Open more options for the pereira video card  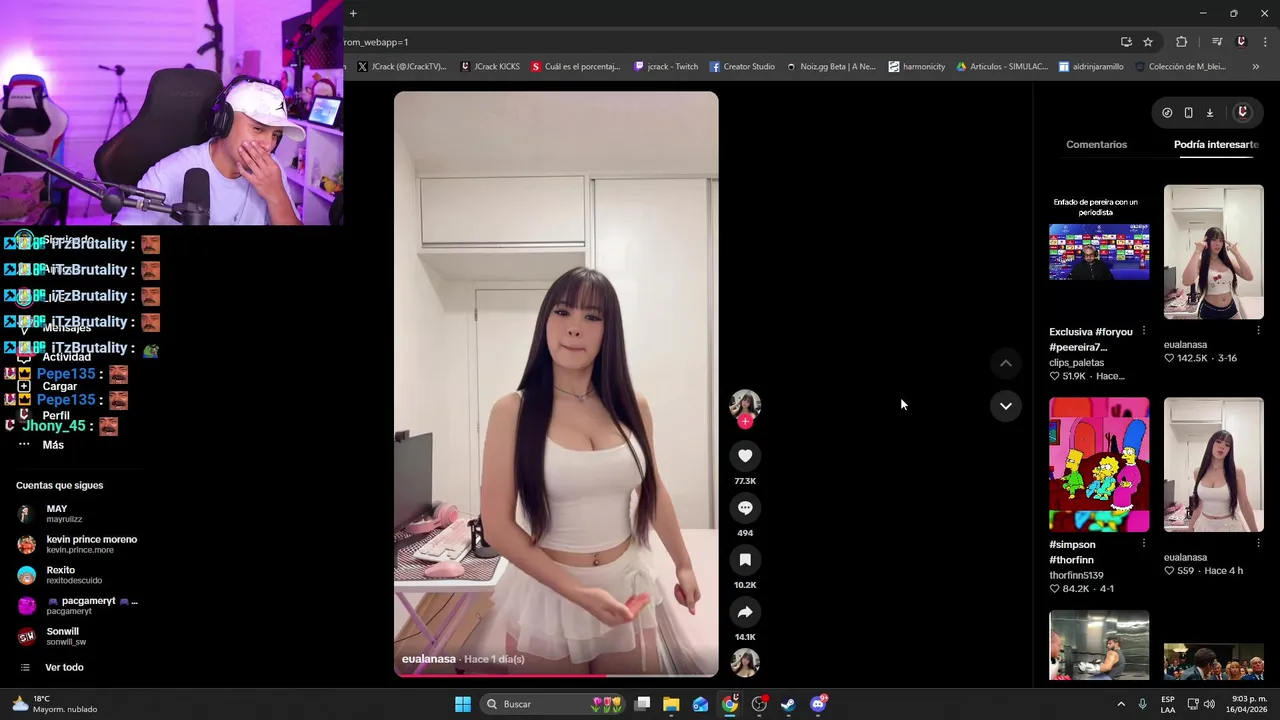[1144, 331]
